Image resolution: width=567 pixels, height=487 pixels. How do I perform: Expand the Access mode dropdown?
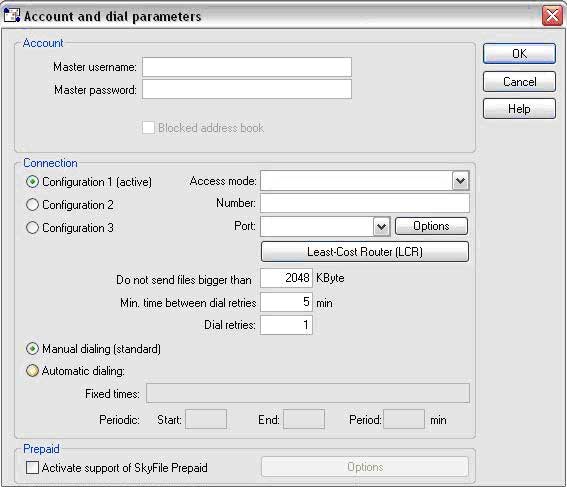[x=460, y=181]
